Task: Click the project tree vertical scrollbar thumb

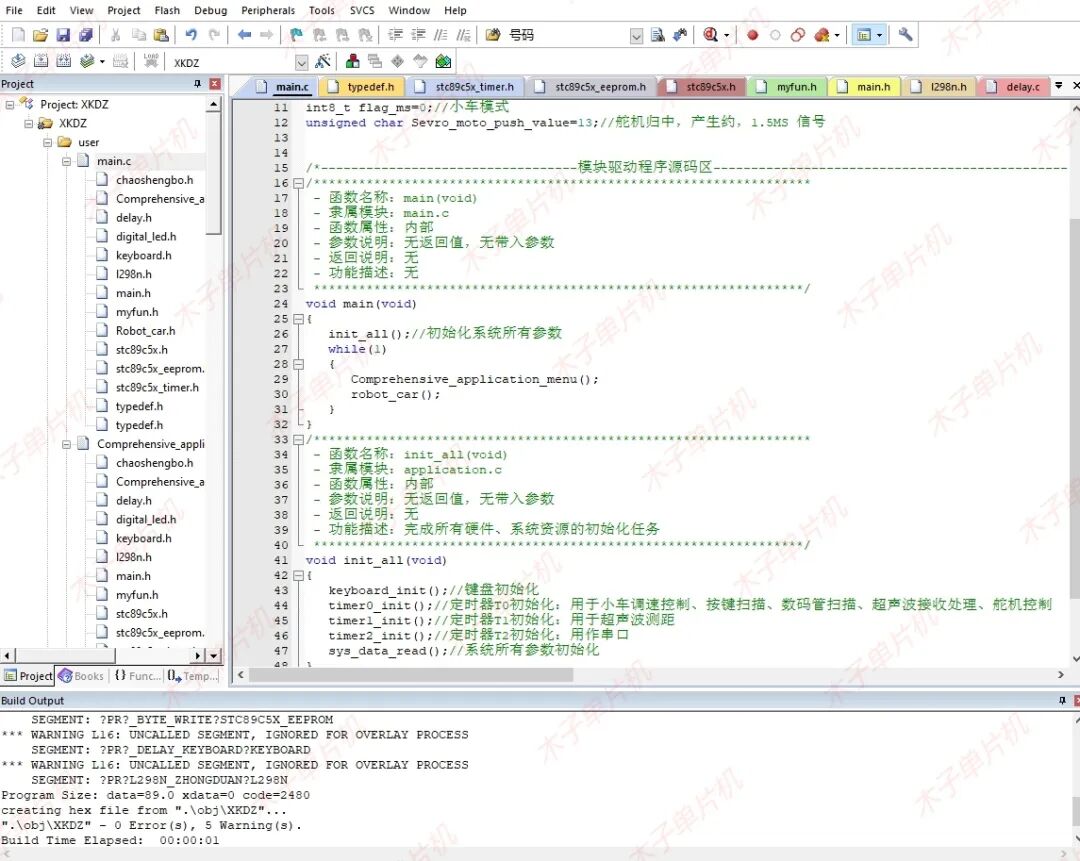Action: 214,174
